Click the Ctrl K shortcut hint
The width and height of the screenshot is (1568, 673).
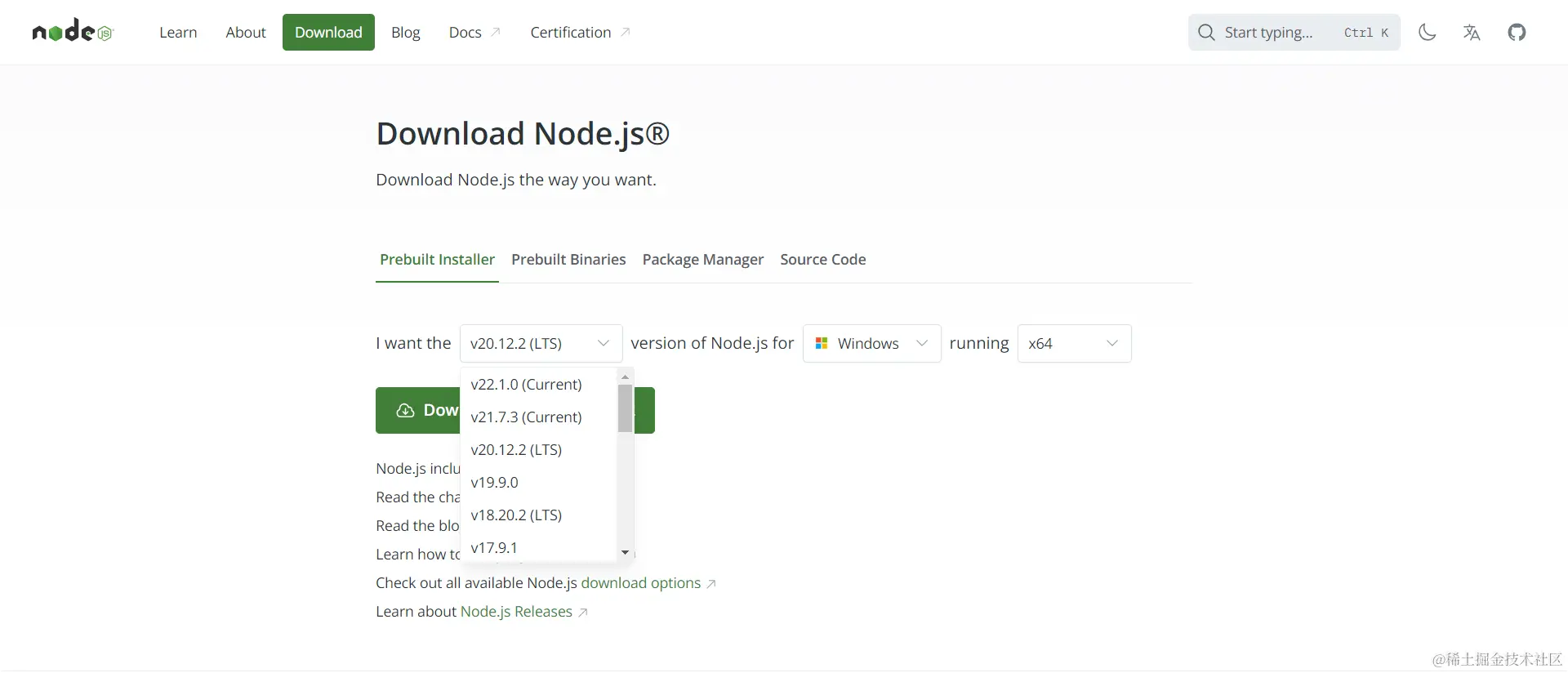[x=1366, y=33]
